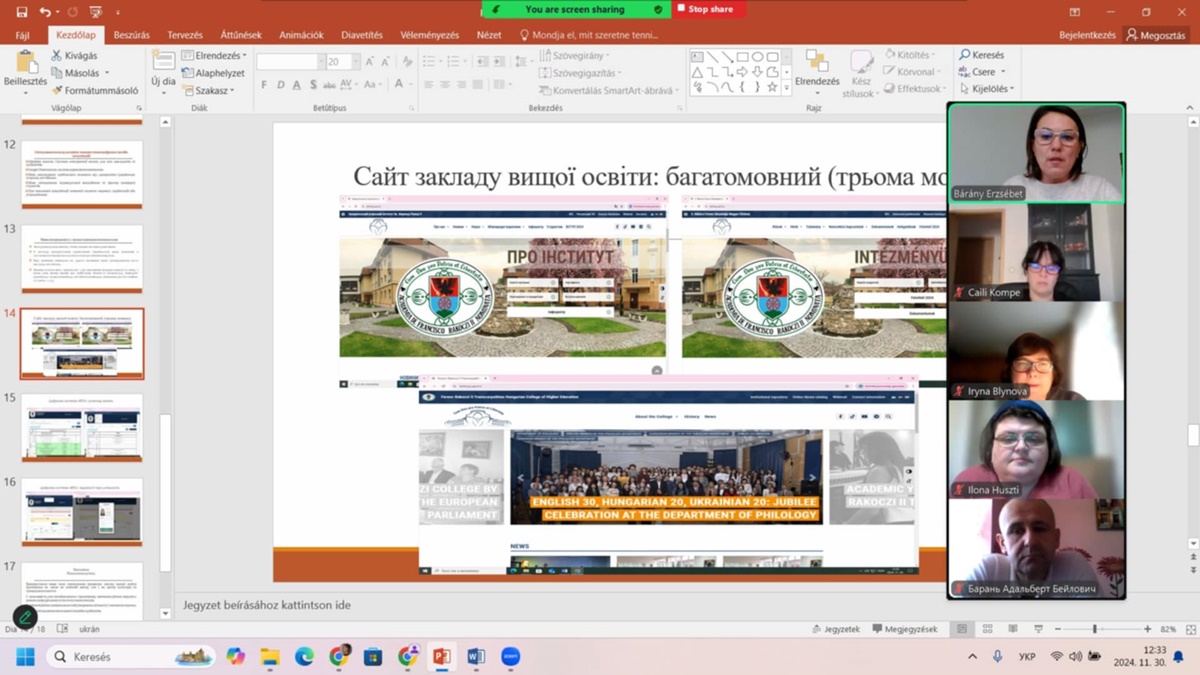Expand the Elrendezés slide layout dropdown
The image size is (1200, 675).
tap(214, 56)
